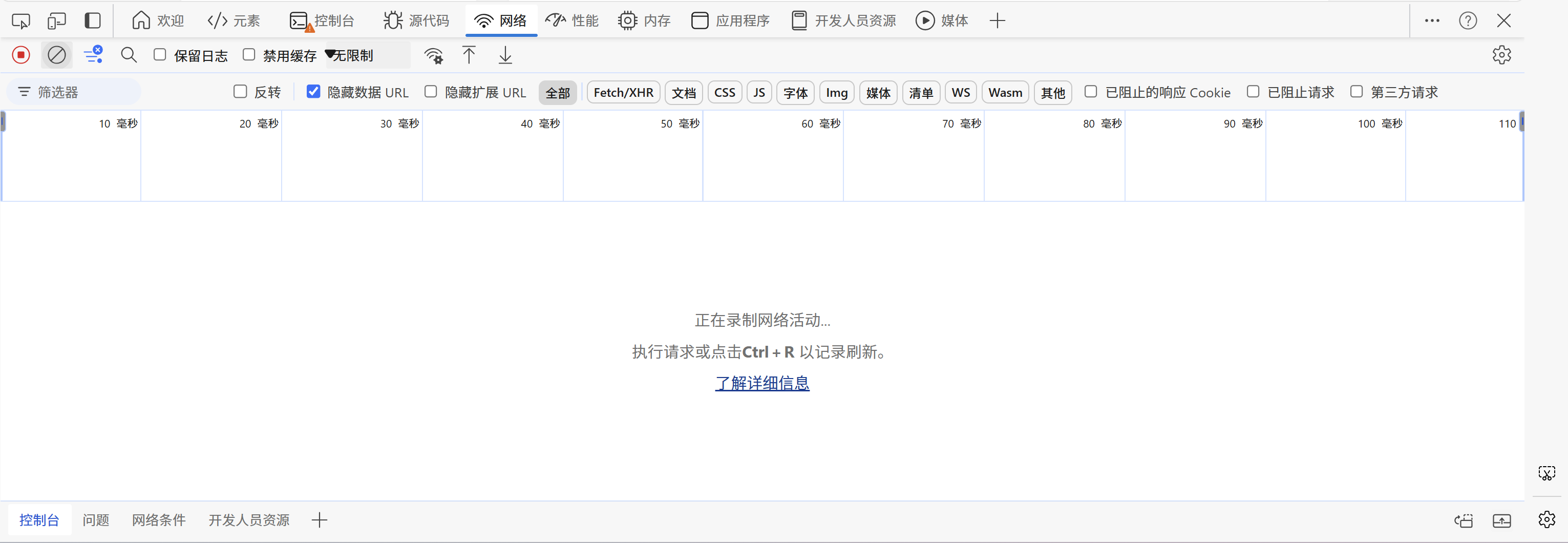Viewport: 1568px width, 543px height.
Task: Uncheck the 隐藏数据 URL checkbox
Action: click(x=313, y=92)
